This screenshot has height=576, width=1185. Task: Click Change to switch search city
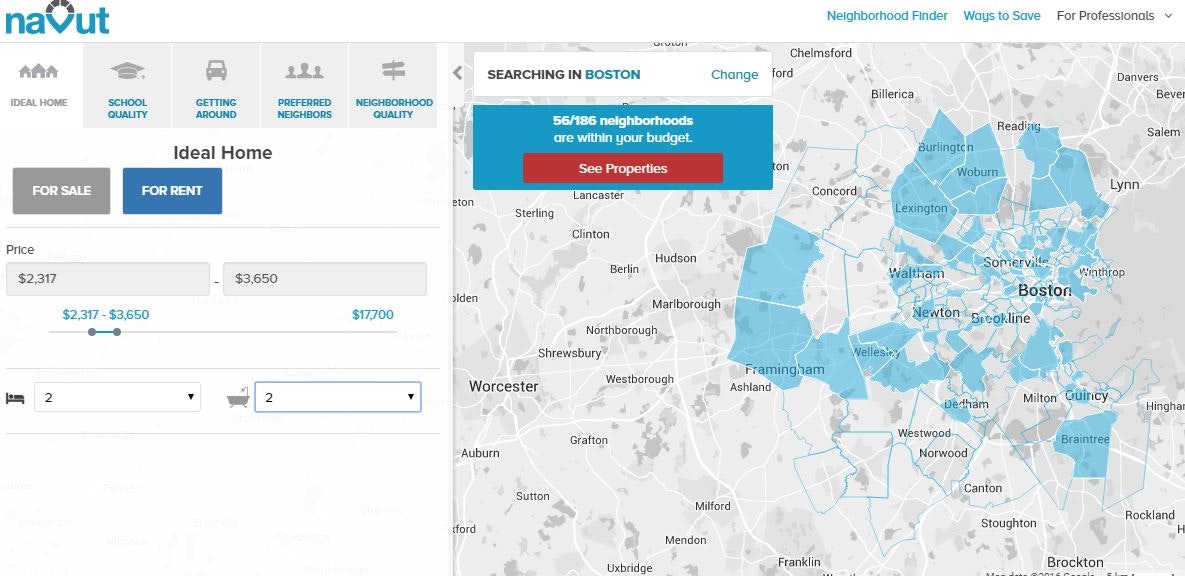click(734, 74)
